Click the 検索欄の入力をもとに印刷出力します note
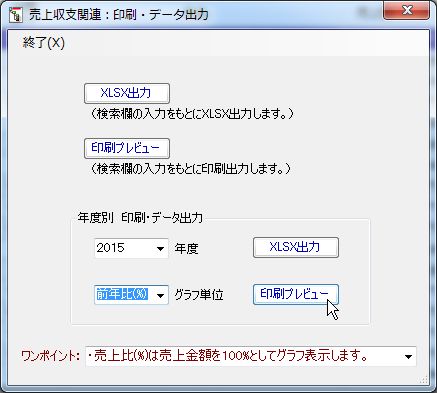The height and width of the screenshot is (393, 437). [190, 169]
